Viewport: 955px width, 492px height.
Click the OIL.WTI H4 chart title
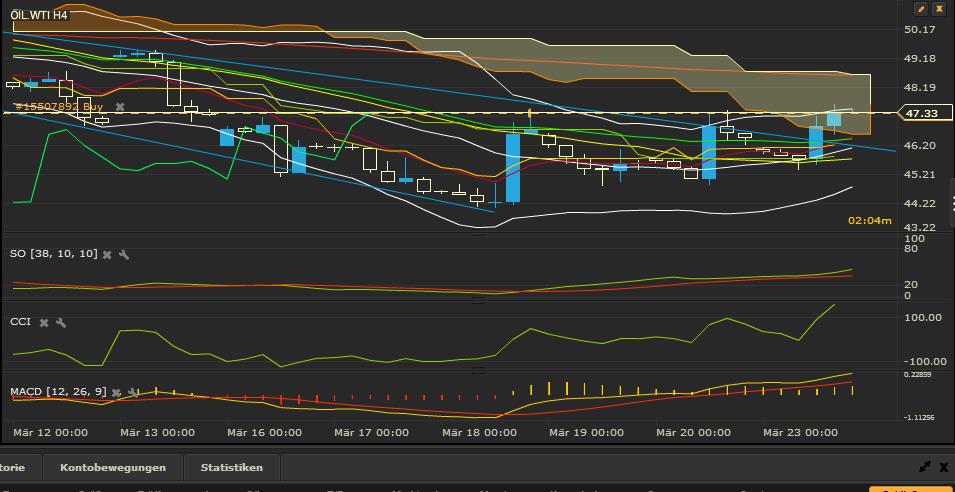point(38,15)
